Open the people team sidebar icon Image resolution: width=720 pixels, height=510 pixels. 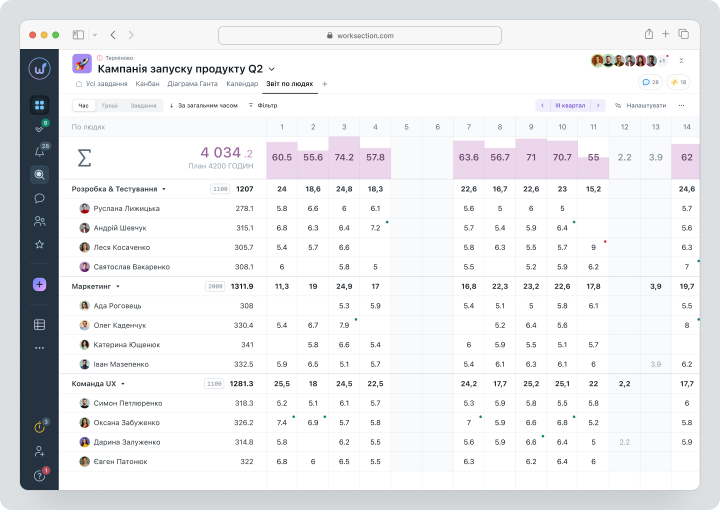(39, 221)
